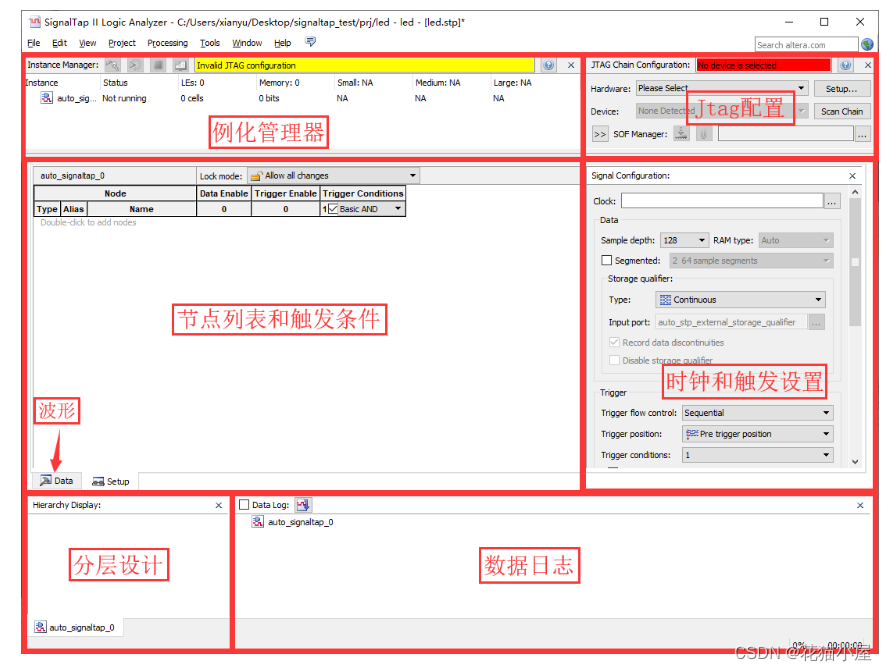Click the SOF Manager file path field
The width and height of the screenshot is (887, 671).
coord(786,134)
